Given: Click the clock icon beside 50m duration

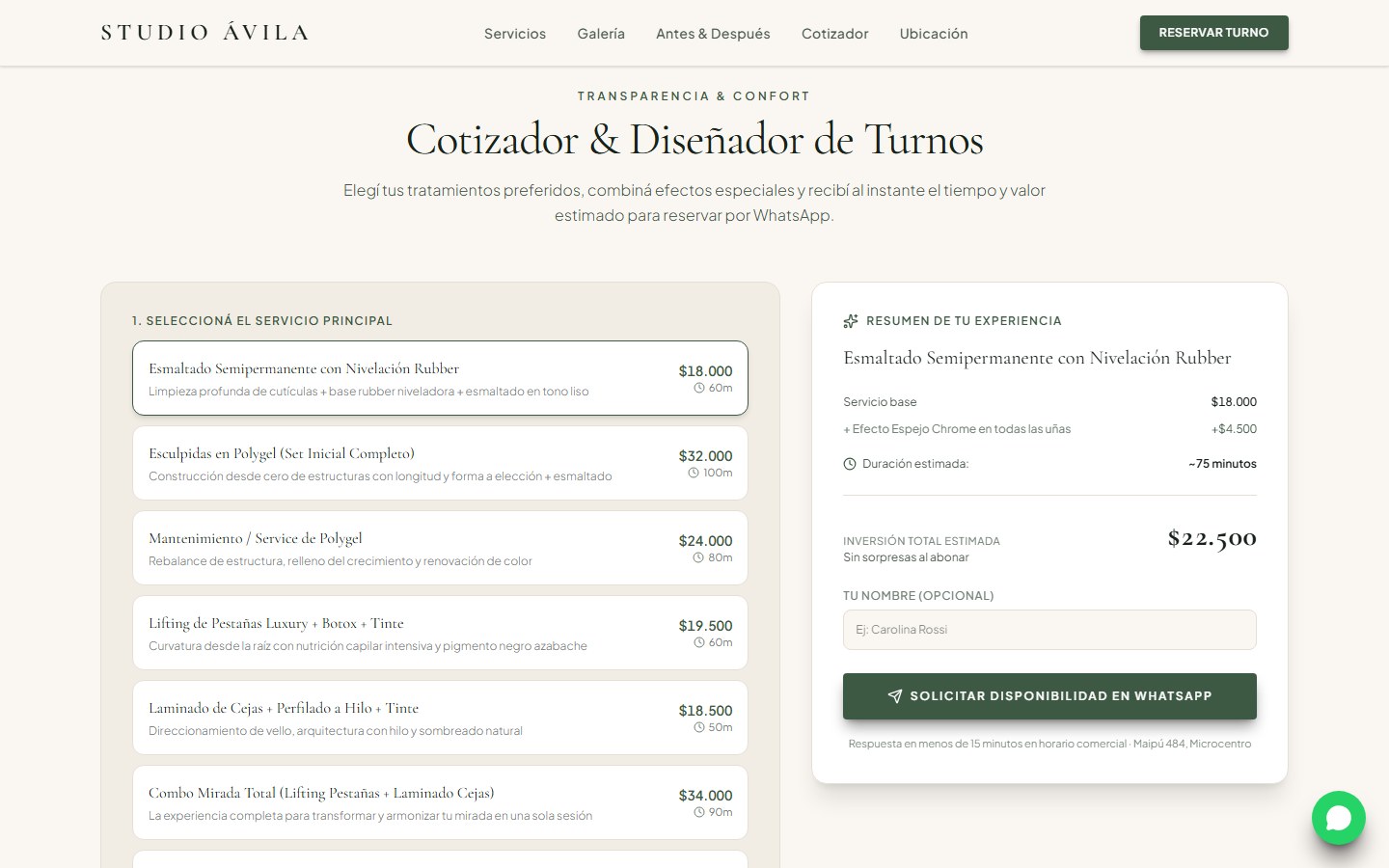Looking at the screenshot, I should [699, 727].
